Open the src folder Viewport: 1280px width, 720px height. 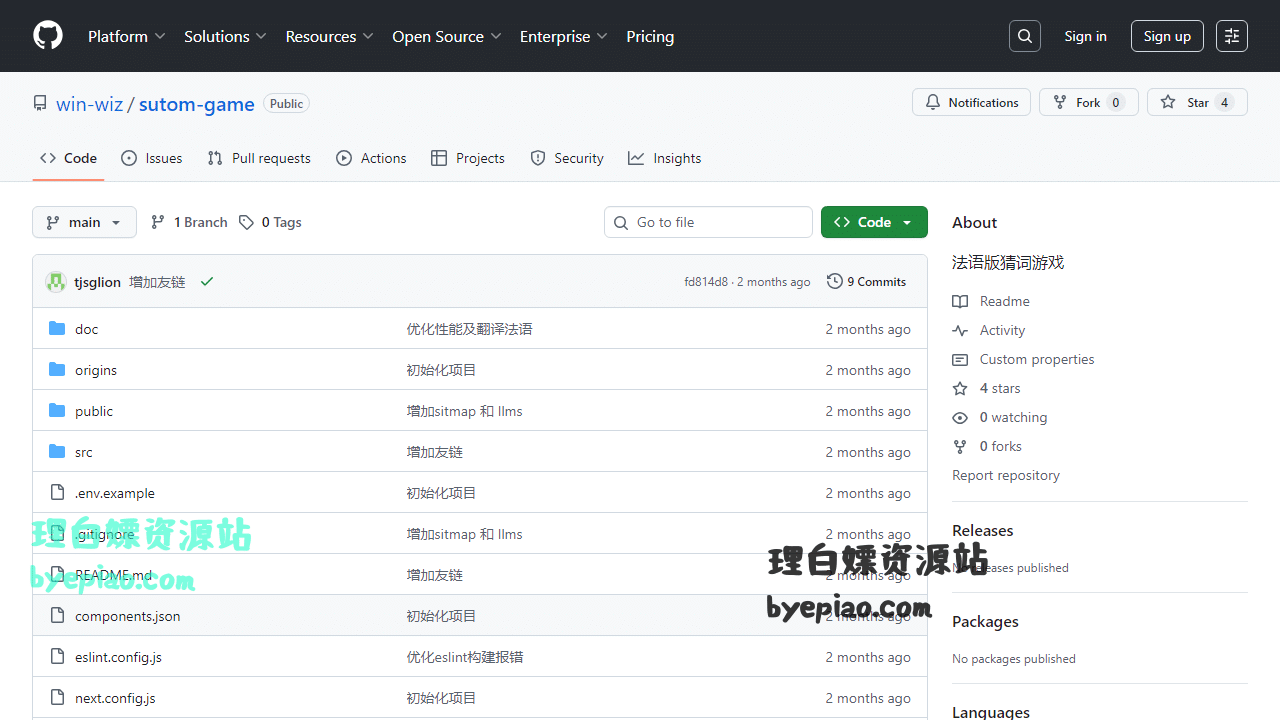click(83, 452)
